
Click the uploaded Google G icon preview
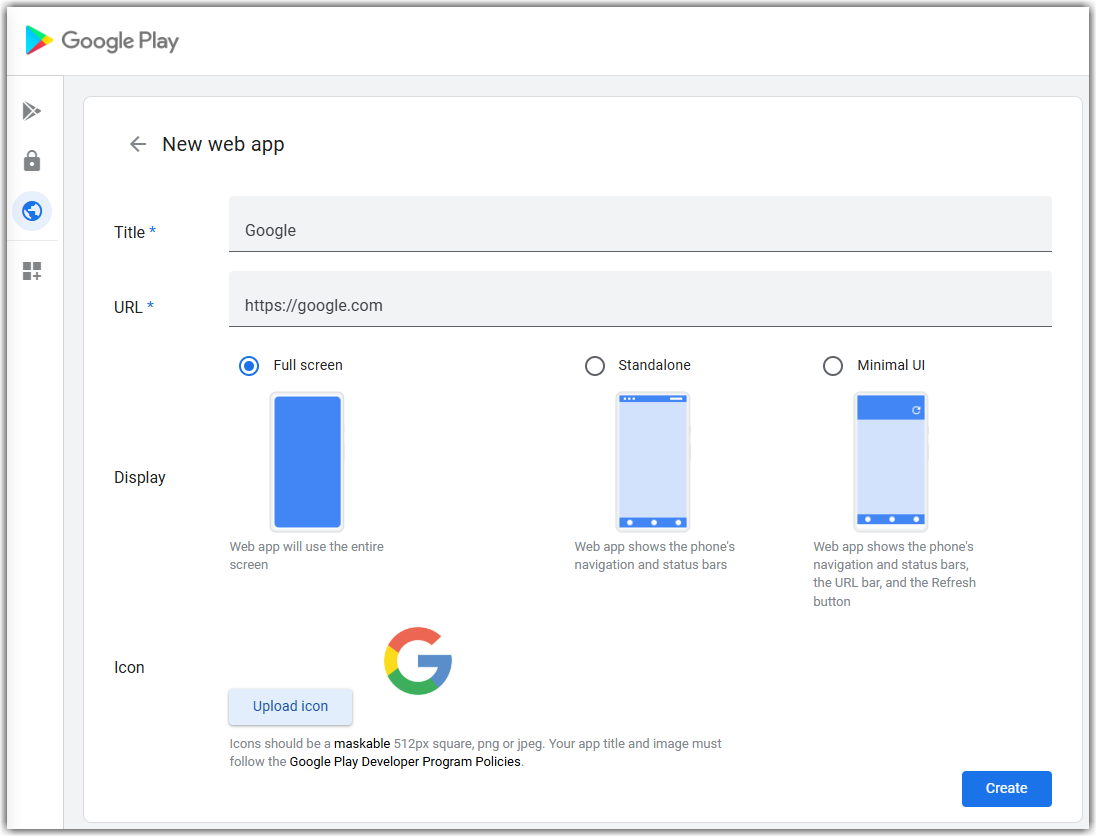[x=418, y=661]
